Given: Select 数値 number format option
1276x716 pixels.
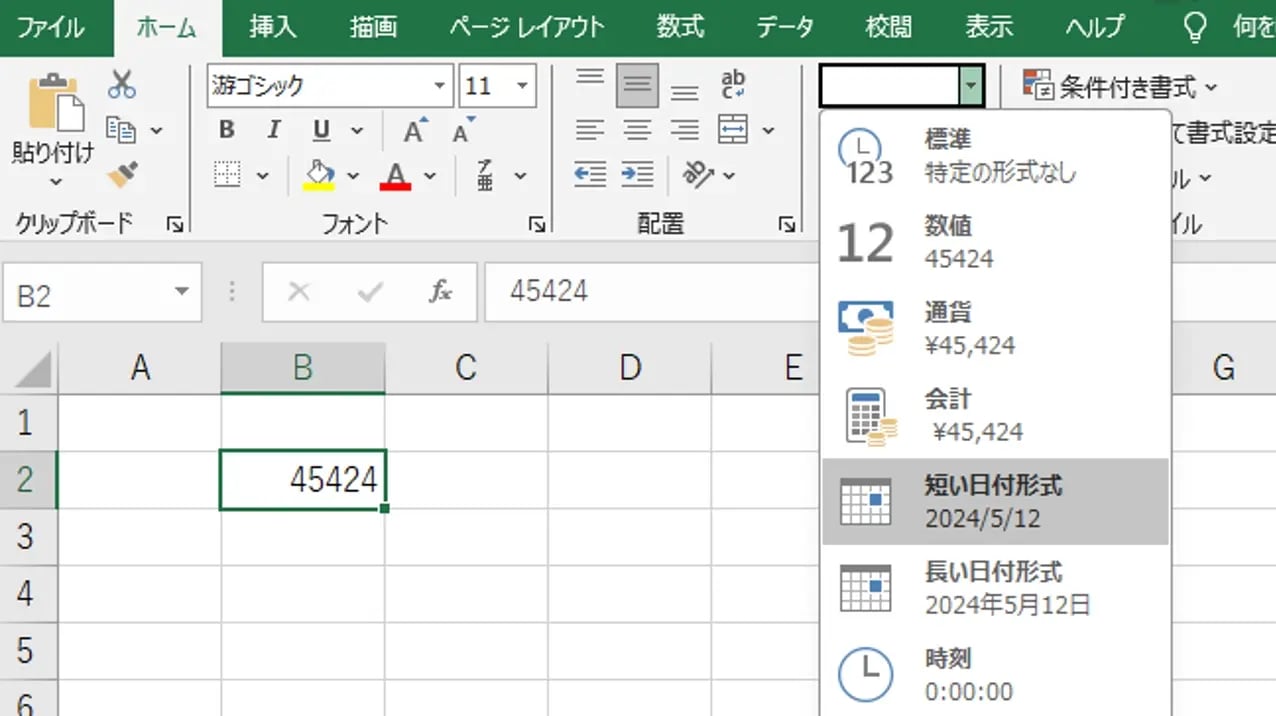Looking at the screenshot, I should pyautogui.click(x=995, y=242).
